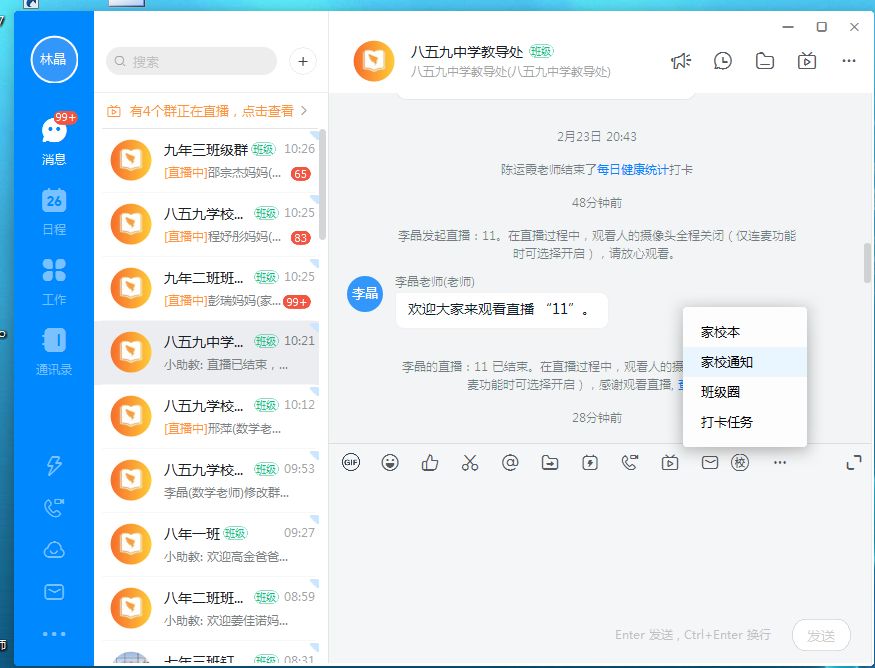This screenshot has width=875, height=668.
Task: Expand the live groups banner arrow
Action: 304,110
